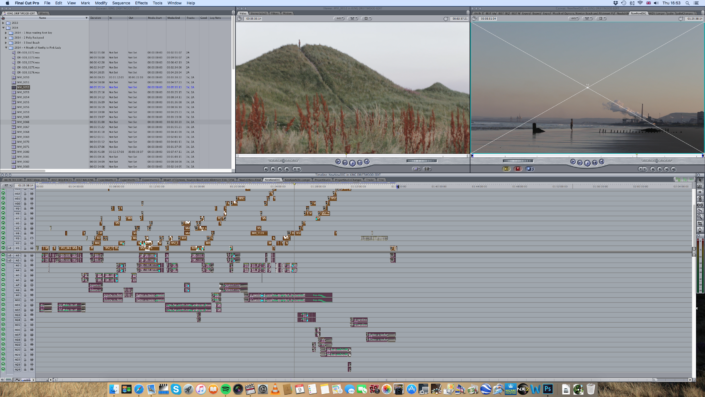Screen dimensions: 705x397
Task: Switch to the Effects tab in Browser
Action: [x=44, y=13]
